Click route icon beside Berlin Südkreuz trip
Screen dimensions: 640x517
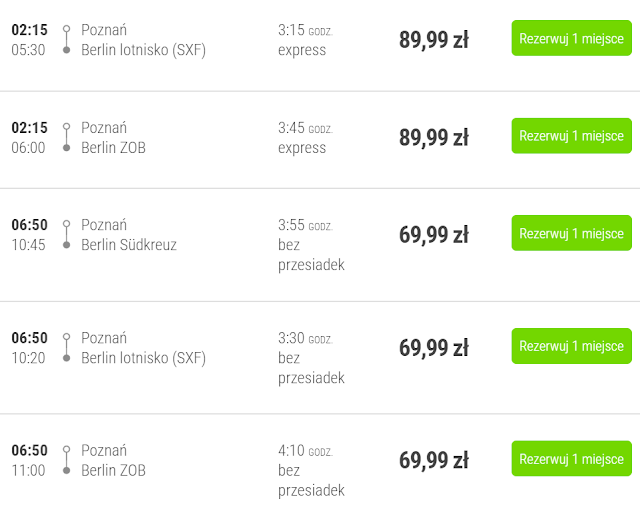(x=66, y=235)
